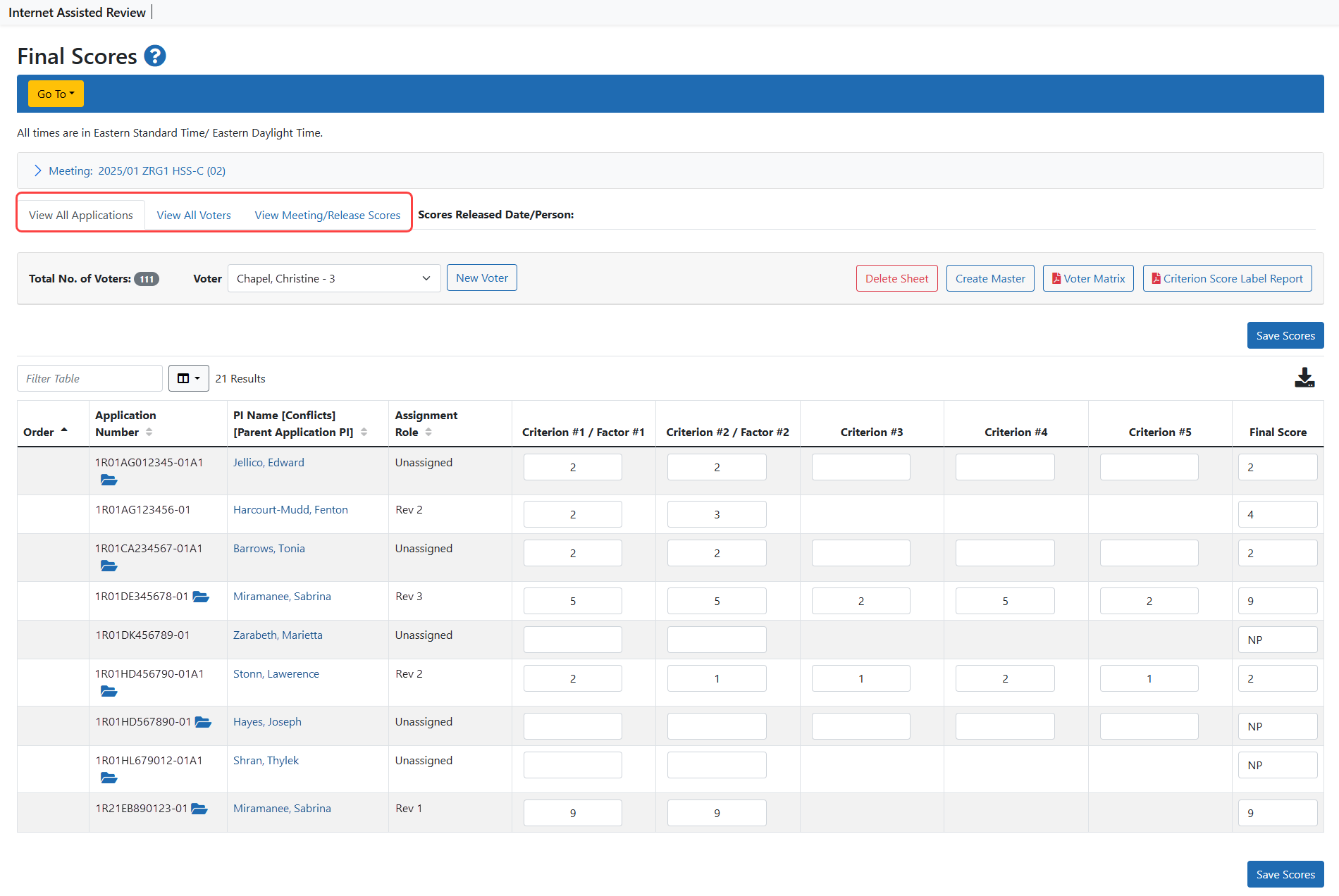Open the Criterion Score Label Report

click(x=1227, y=278)
